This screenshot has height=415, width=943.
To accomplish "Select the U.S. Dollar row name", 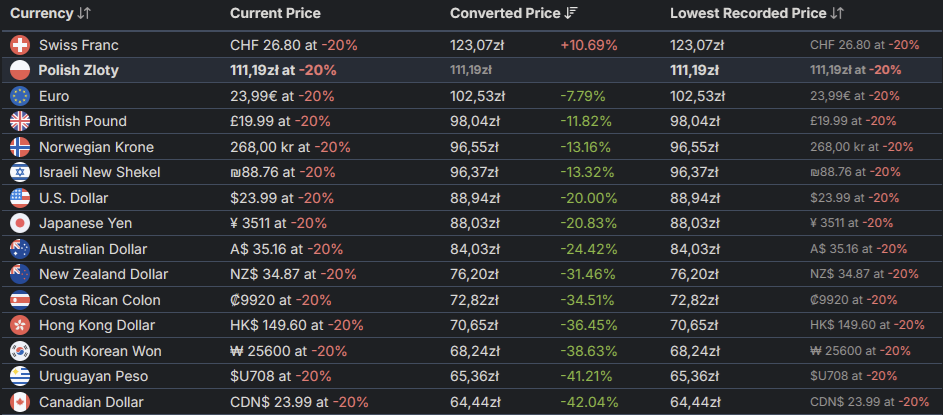I will coord(73,198).
